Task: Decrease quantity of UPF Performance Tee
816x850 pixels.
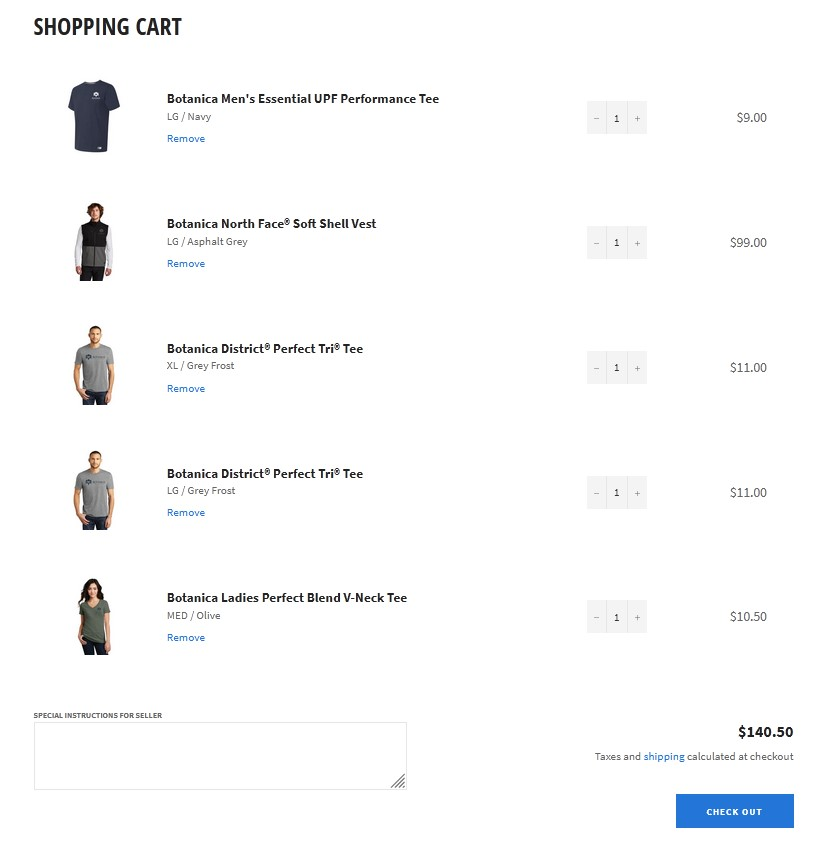Action: pyautogui.click(x=596, y=118)
